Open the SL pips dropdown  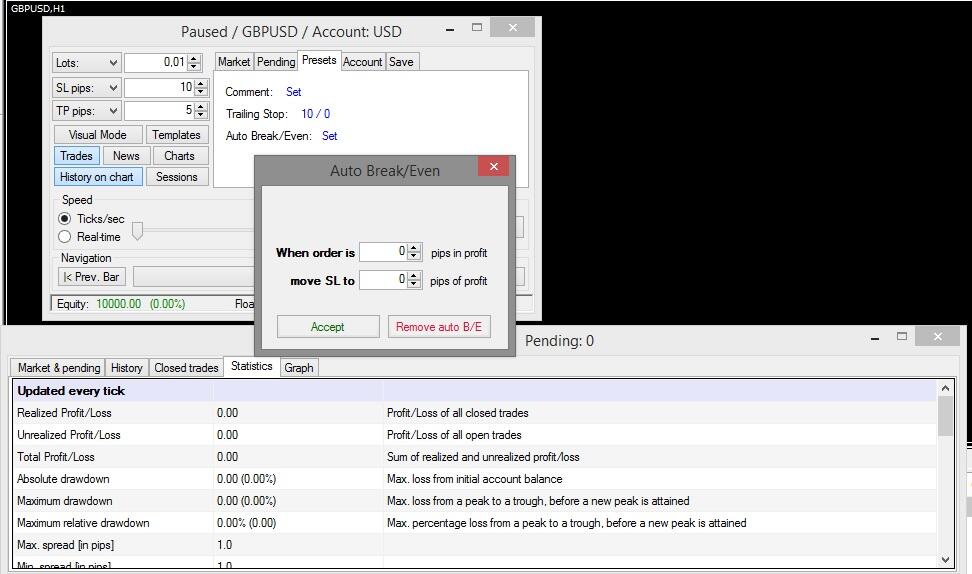tap(86, 87)
